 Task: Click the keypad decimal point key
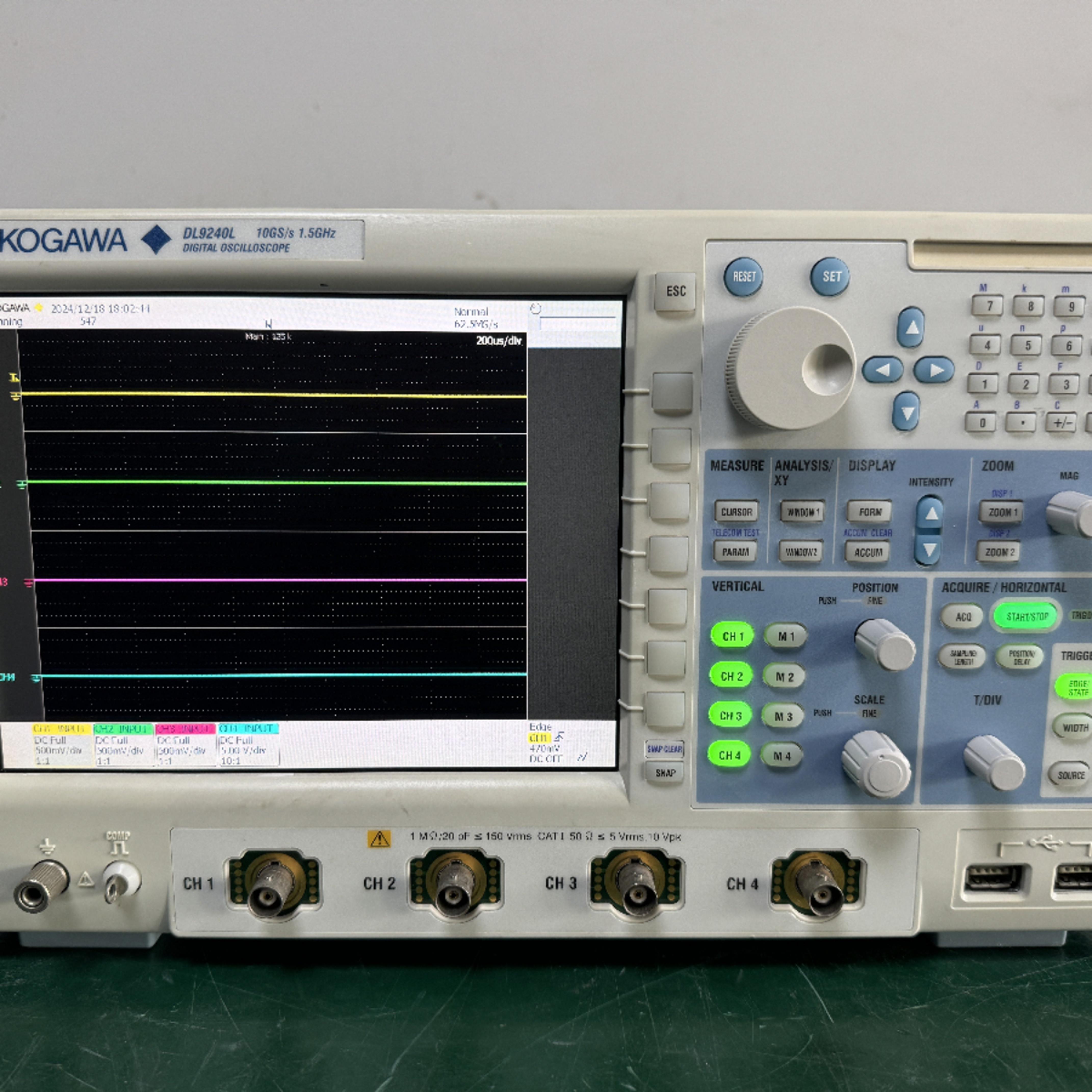1021,423
